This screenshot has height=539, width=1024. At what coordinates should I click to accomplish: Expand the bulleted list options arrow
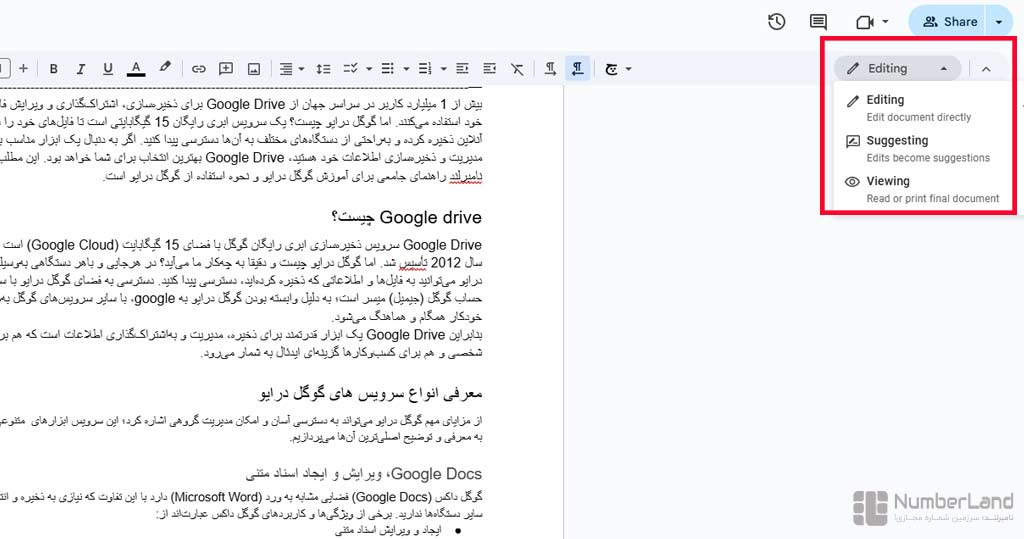click(406, 69)
